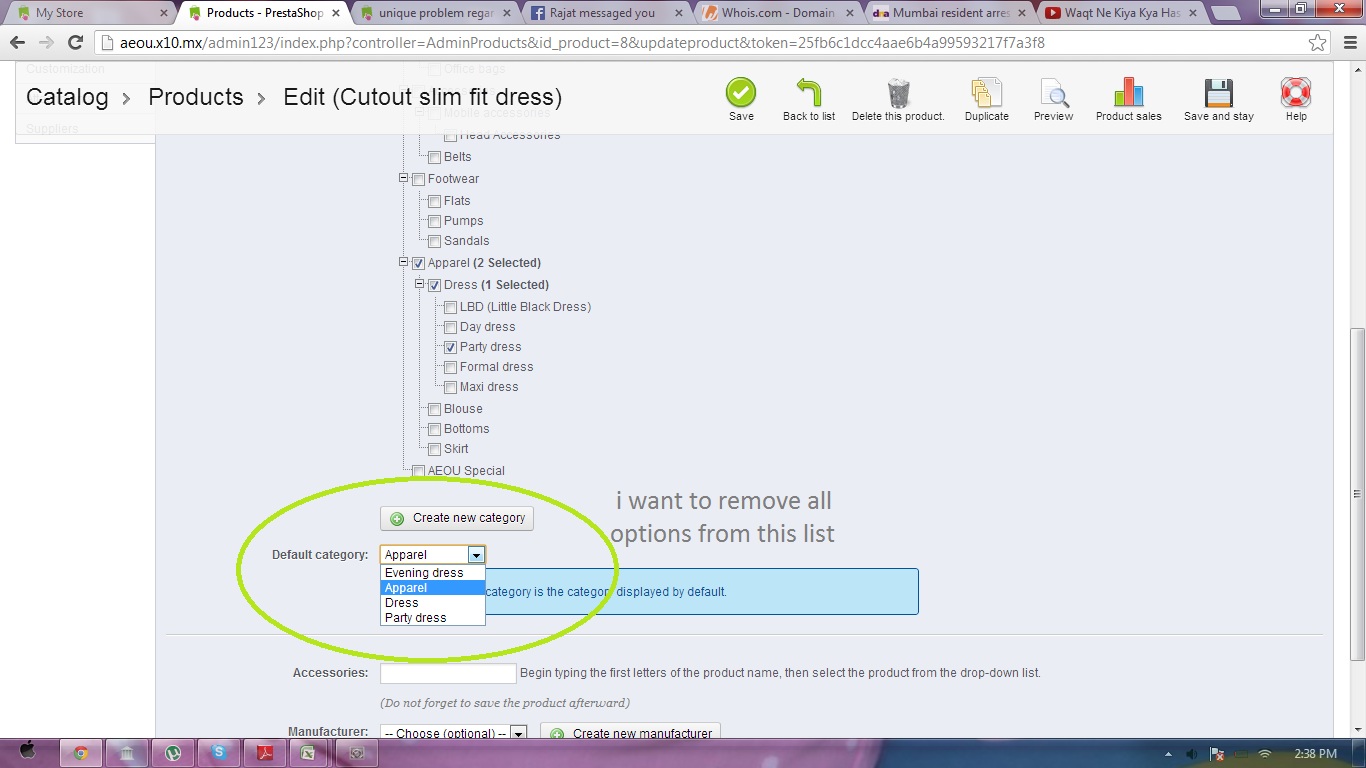The image size is (1366, 768).
Task: Select Evening dress in the default category list
Action: click(x=433, y=573)
